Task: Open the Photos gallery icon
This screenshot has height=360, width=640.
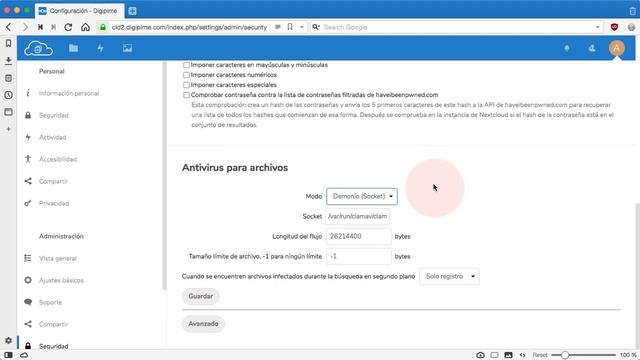Action: tap(127, 48)
